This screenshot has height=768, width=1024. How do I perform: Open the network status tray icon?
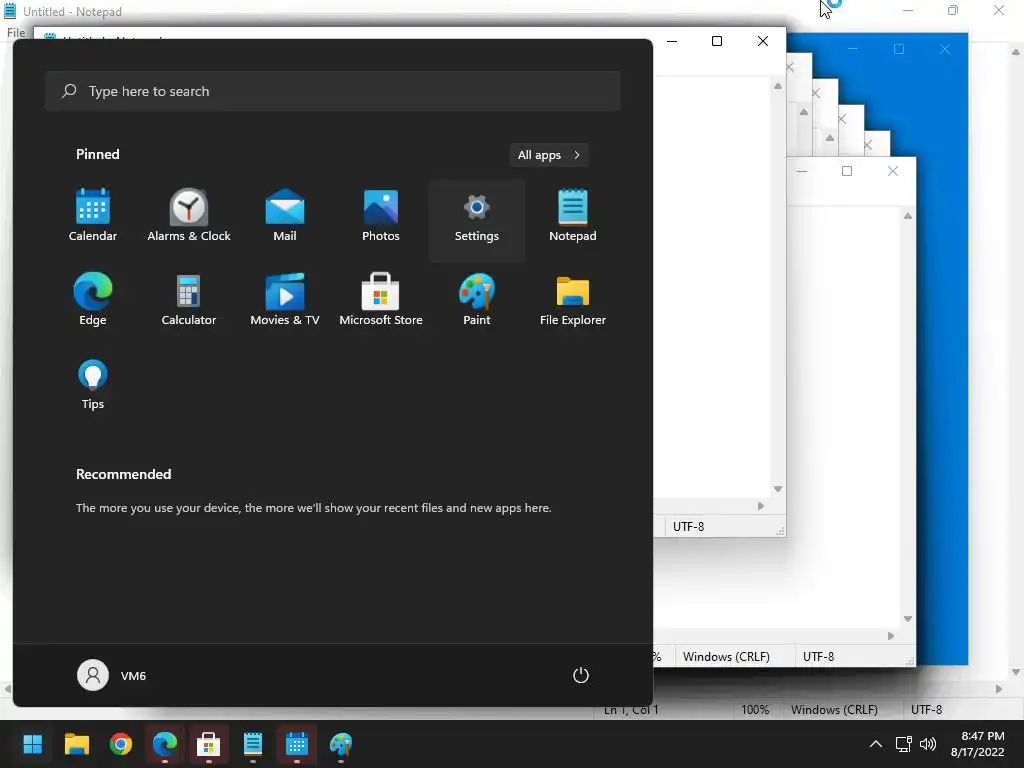pos(903,744)
